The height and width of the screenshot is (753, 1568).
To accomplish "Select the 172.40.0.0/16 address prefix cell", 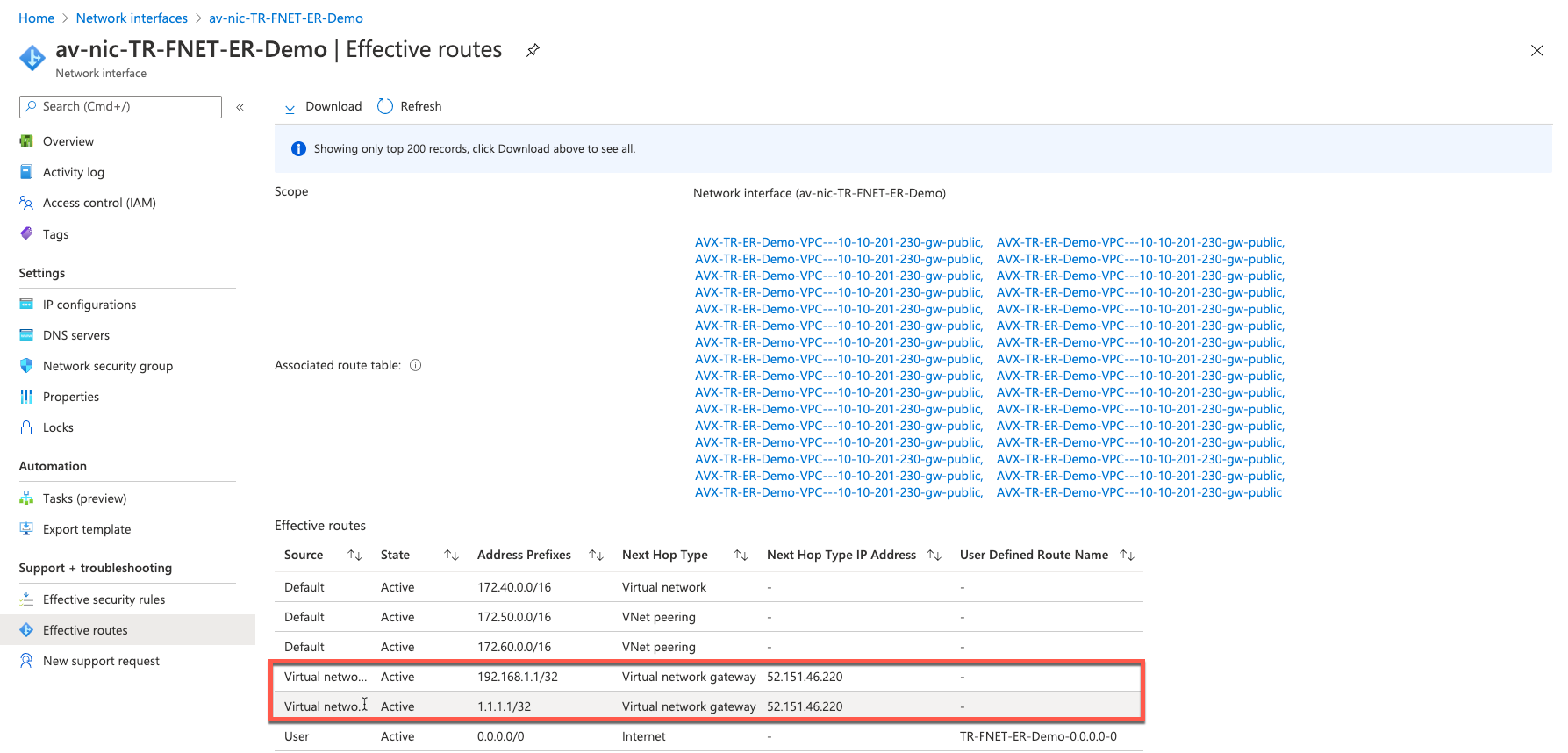I will tap(514, 587).
